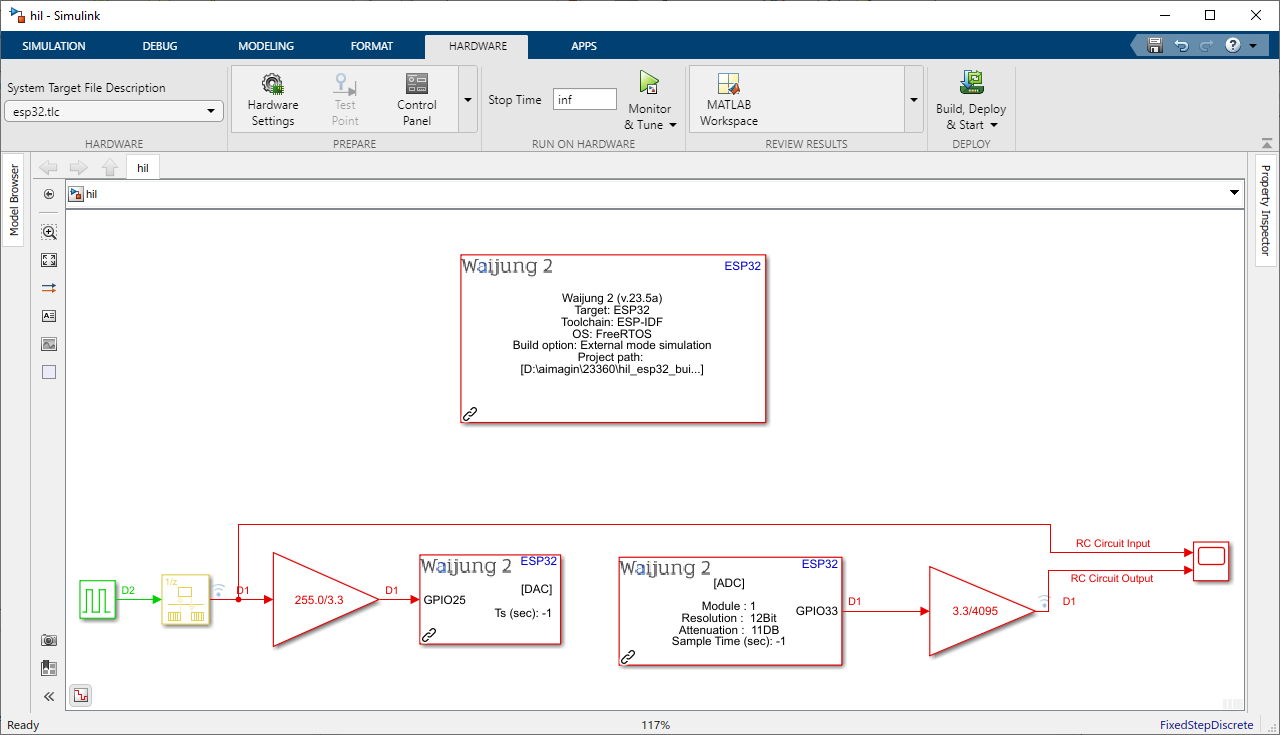This screenshot has height=735, width=1280.
Task: Open the Model Browser side panel
Action: tap(14, 201)
